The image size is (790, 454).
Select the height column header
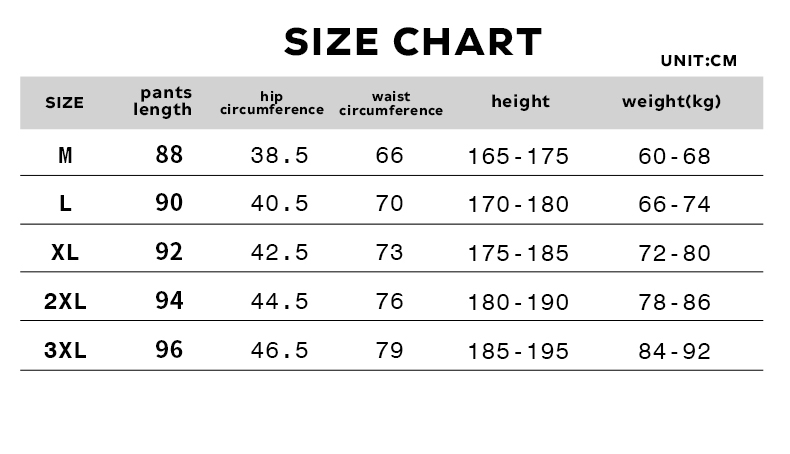[520, 101]
